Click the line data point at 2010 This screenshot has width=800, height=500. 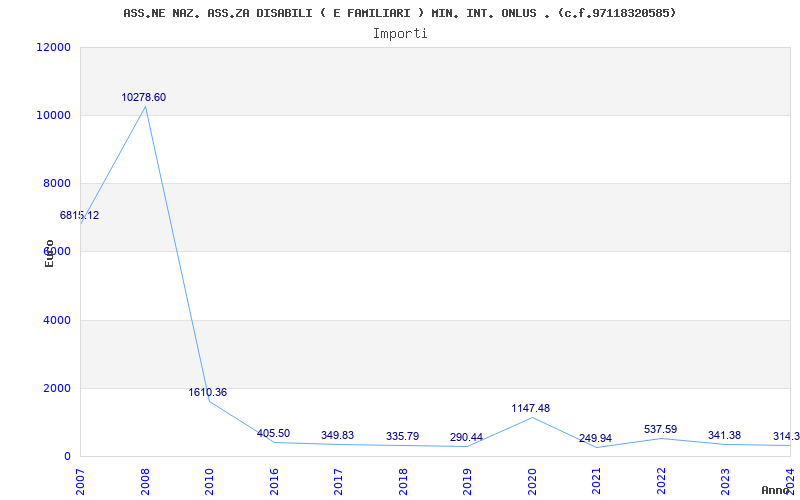click(x=209, y=402)
